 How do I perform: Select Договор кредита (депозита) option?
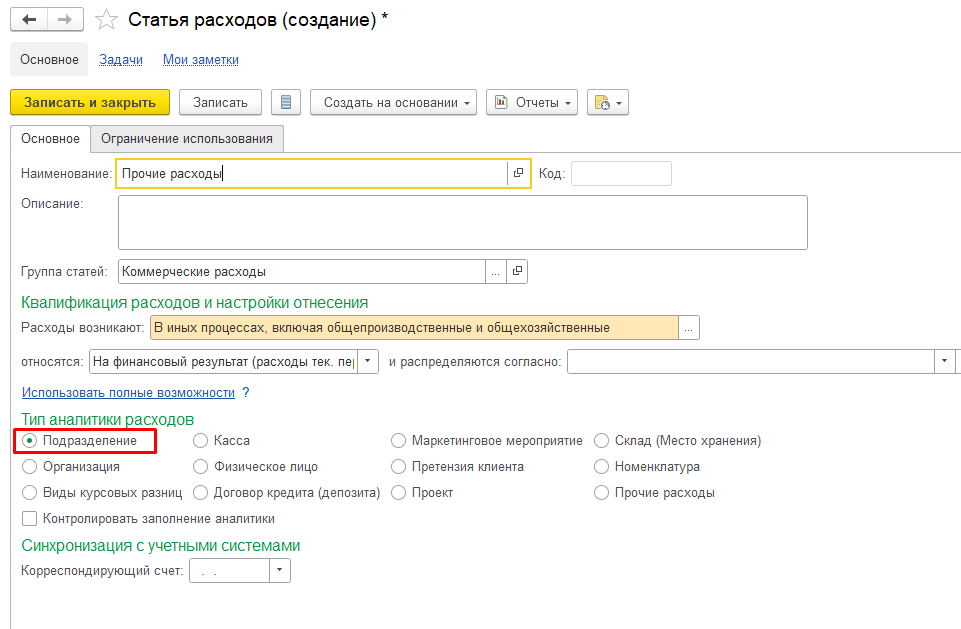point(200,492)
